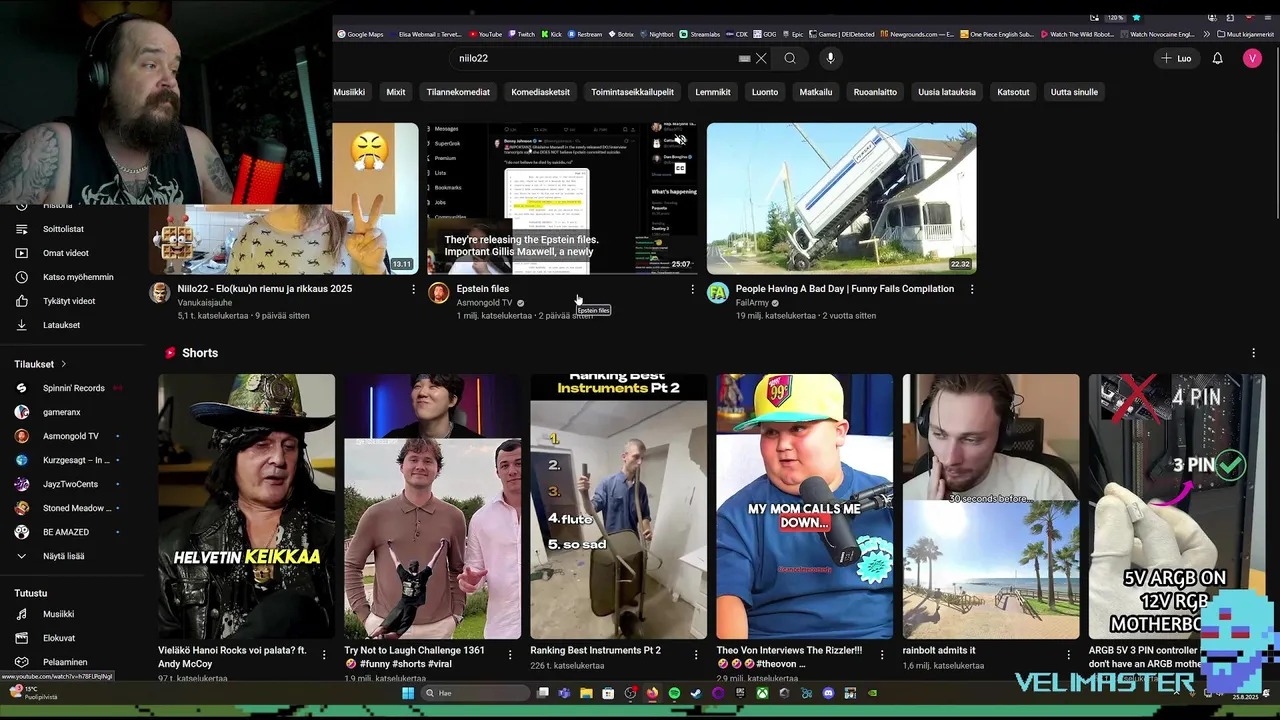
Task: Select the Toimintaseikkailupelit filter chip
Action: click(632, 92)
